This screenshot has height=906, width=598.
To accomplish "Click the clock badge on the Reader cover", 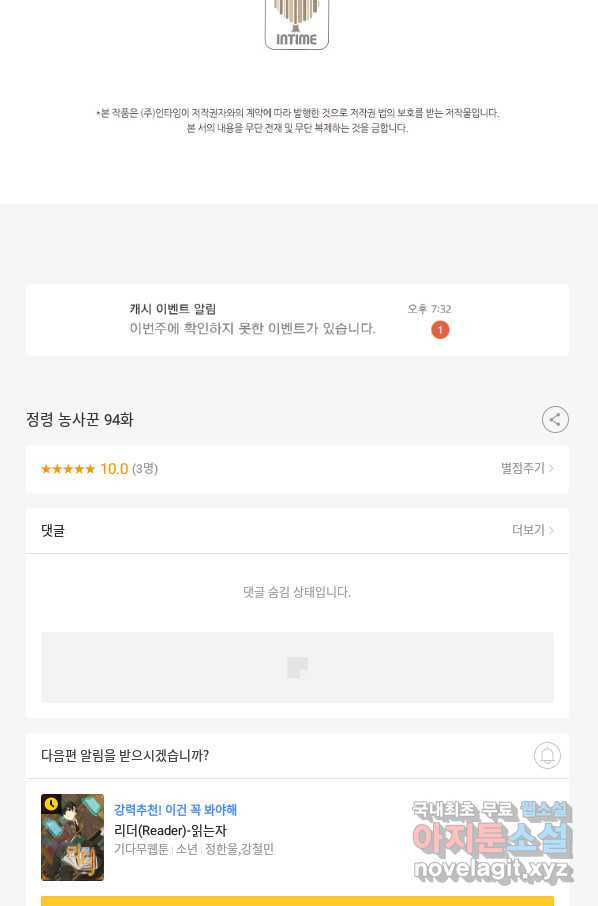I will (51, 804).
